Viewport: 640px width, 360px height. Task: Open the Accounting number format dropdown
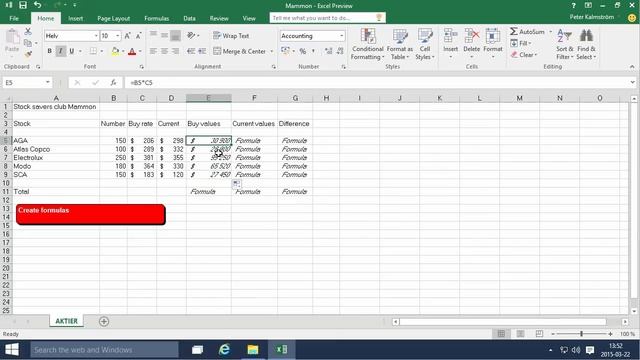(341, 36)
